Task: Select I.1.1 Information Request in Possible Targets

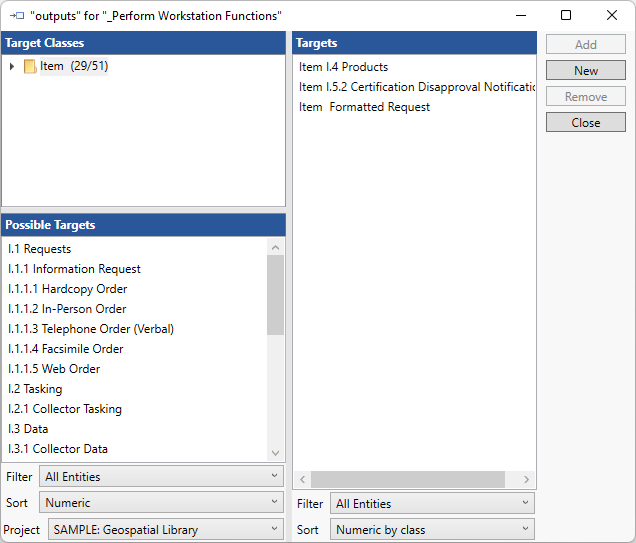Action: click(x=74, y=269)
